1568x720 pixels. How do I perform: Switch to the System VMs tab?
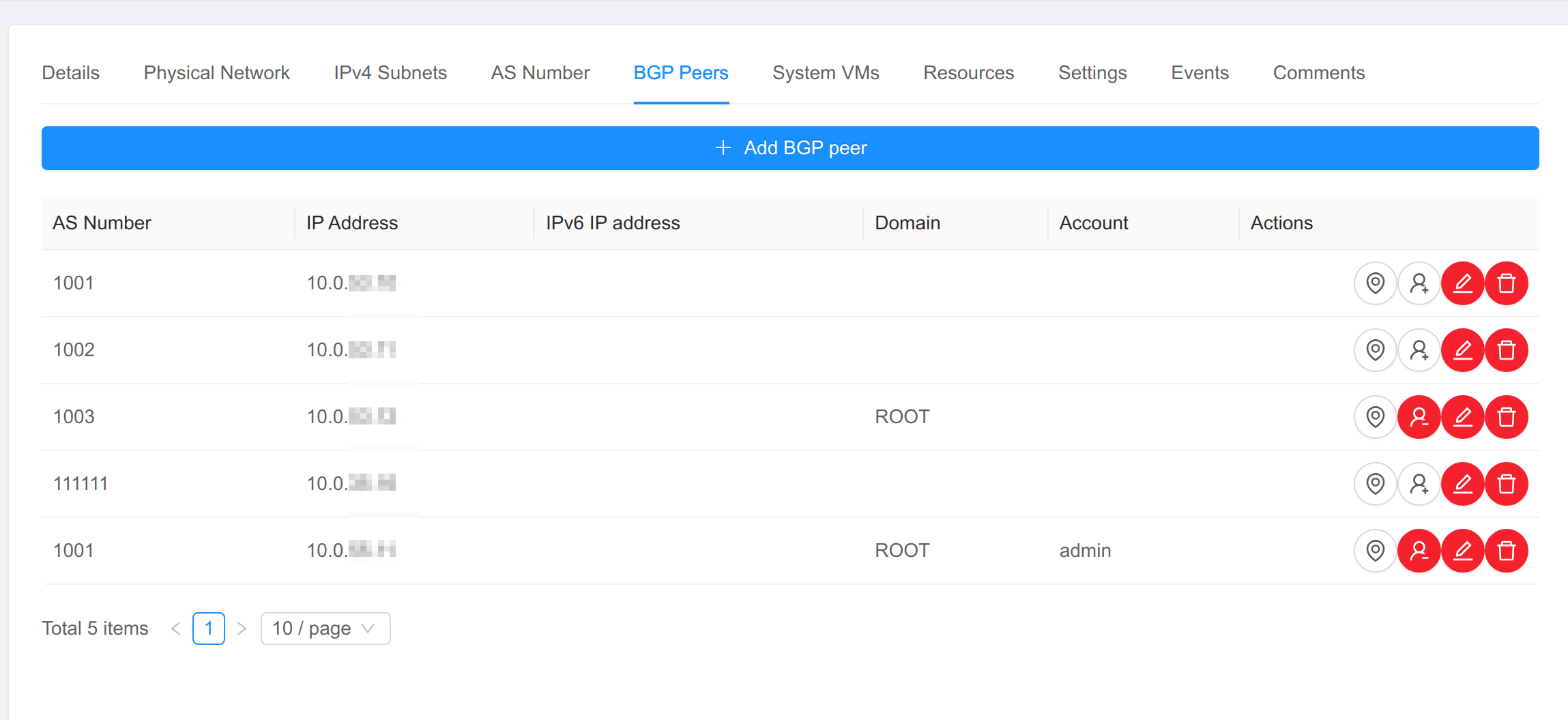tap(826, 72)
